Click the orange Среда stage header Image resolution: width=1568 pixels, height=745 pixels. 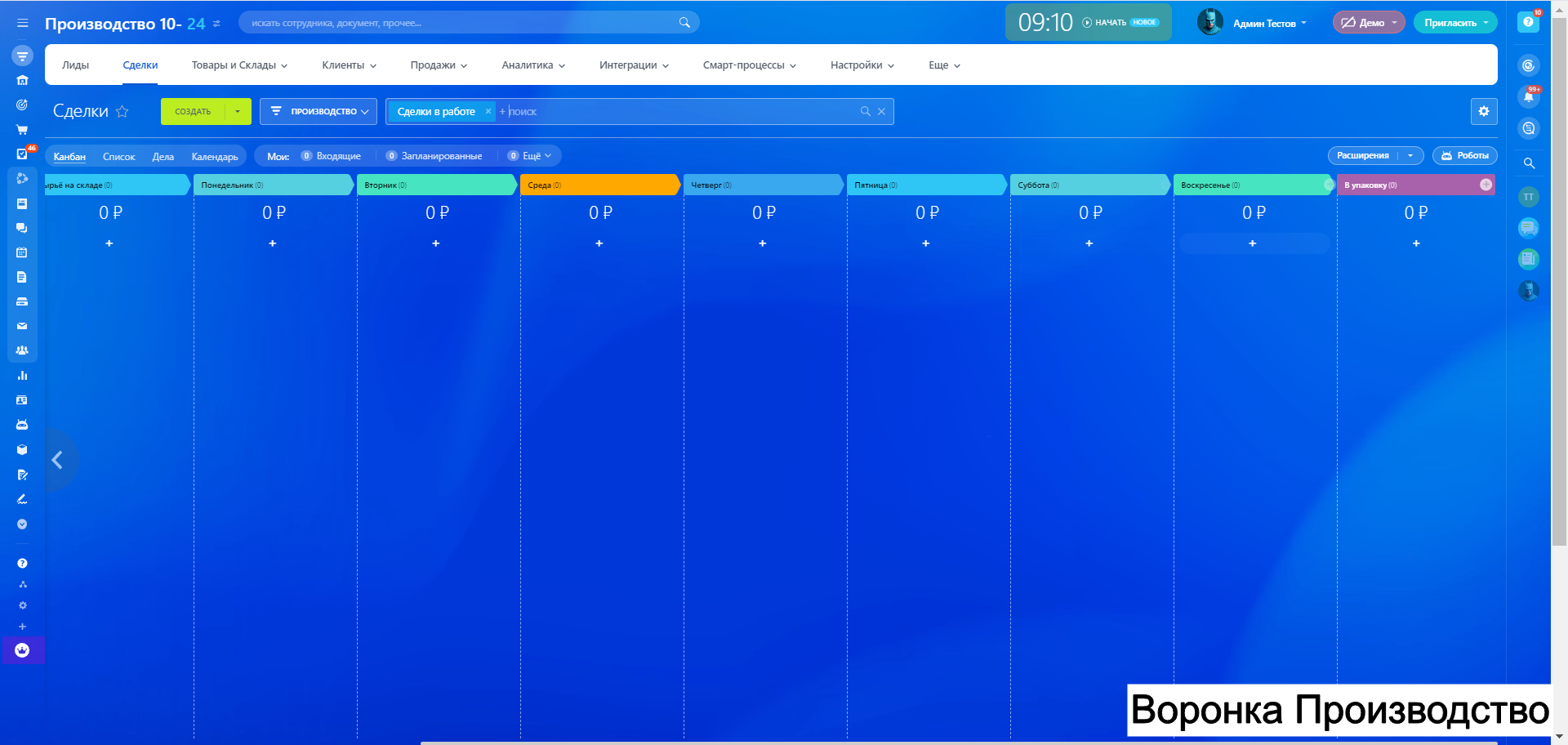pos(600,185)
